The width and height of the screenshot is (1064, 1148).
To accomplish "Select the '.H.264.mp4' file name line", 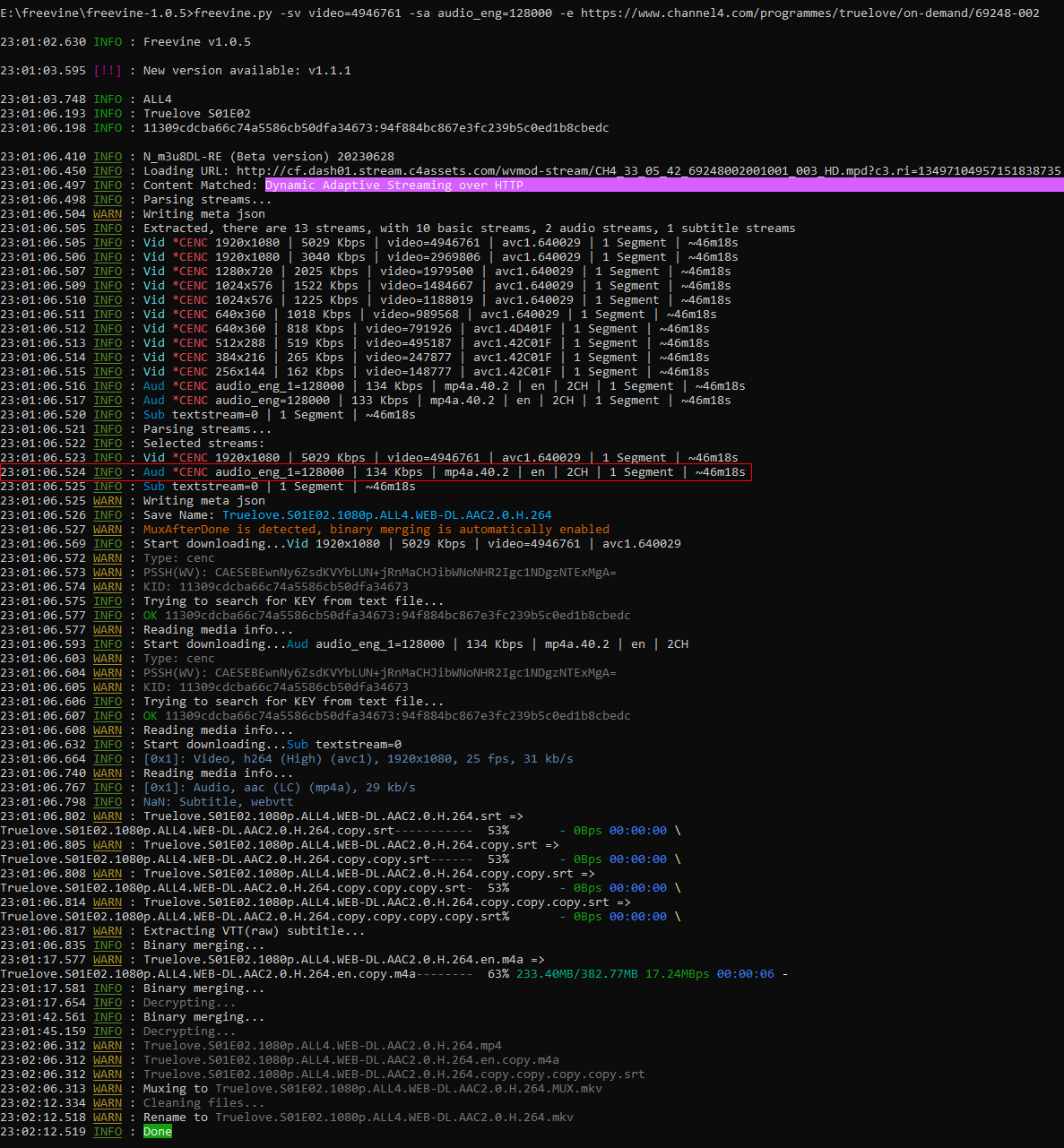I will click(x=323, y=1046).
